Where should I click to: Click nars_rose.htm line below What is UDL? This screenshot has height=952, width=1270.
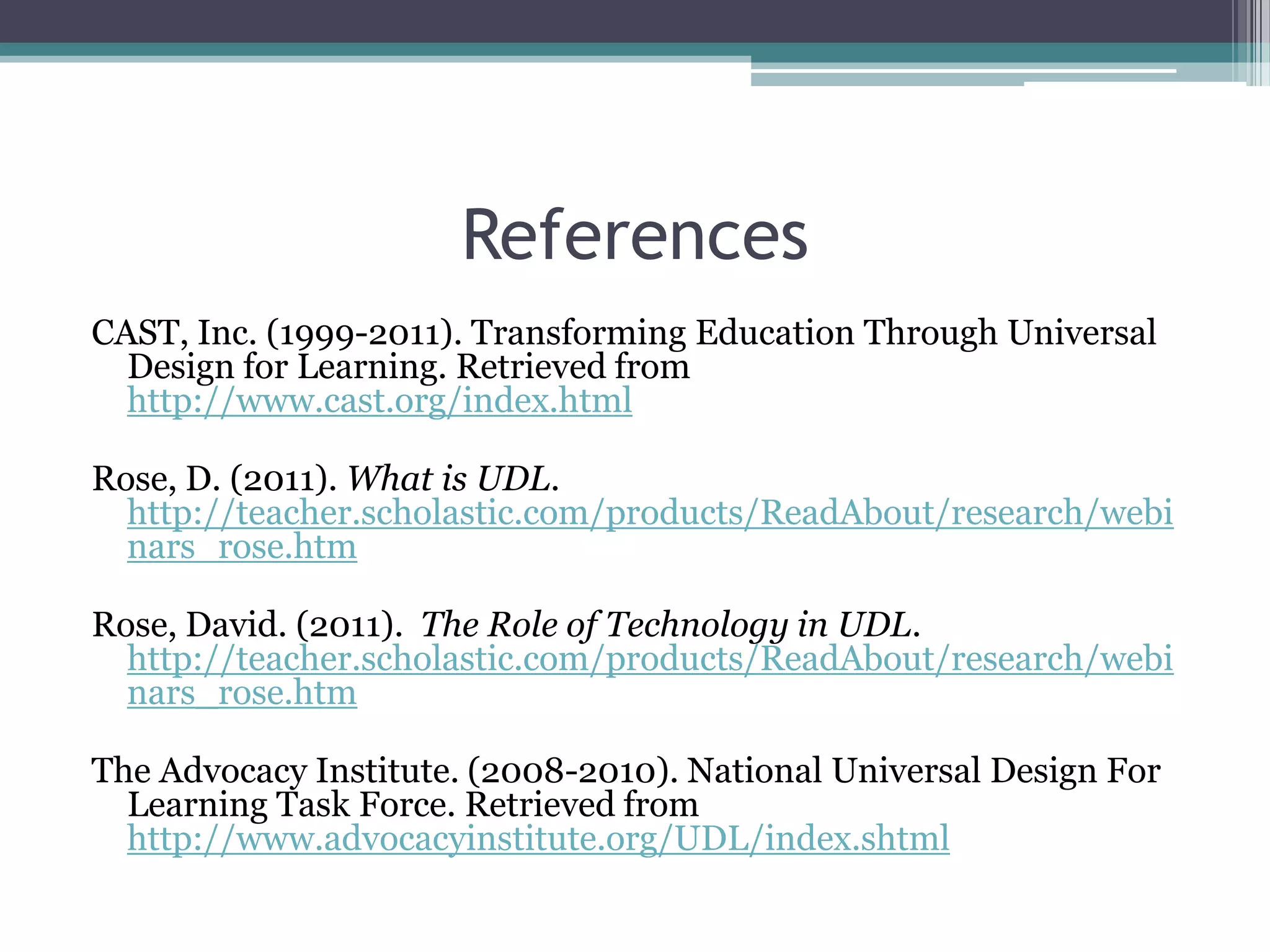[242, 547]
